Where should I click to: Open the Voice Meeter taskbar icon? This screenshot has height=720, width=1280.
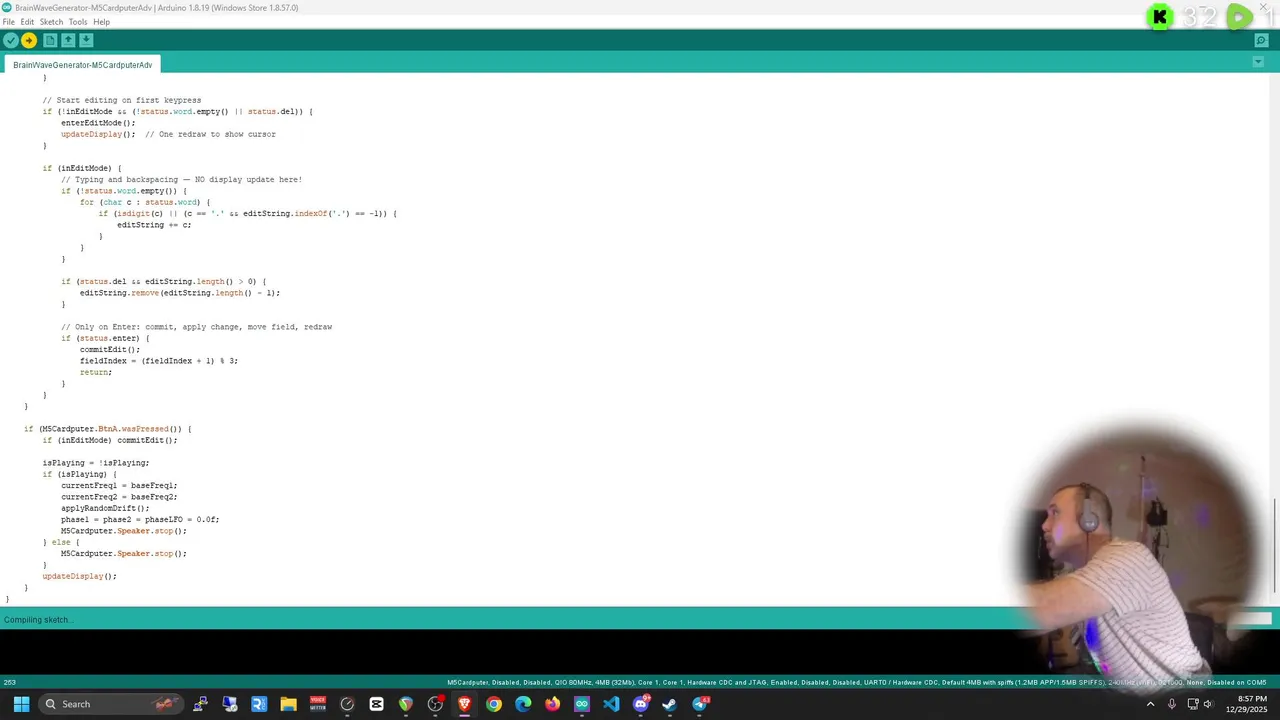tap(318, 704)
